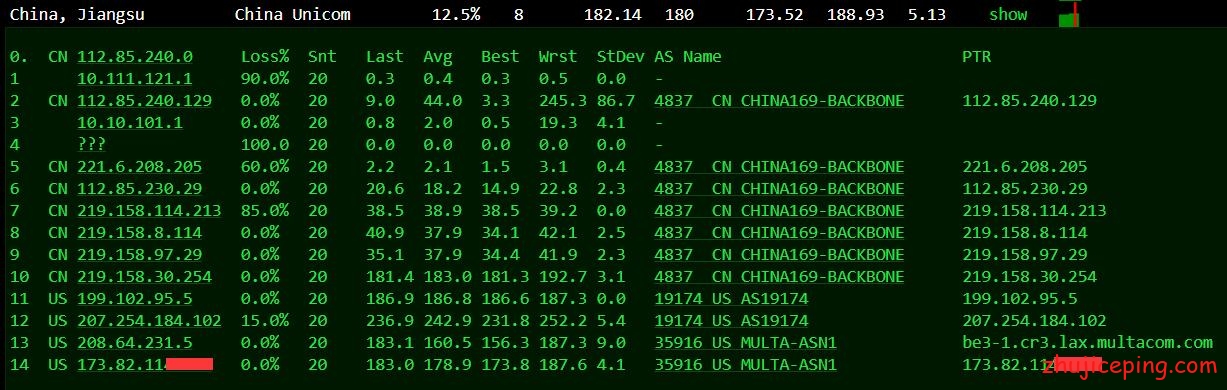Select the 252.2 worst value in hop 12
This screenshot has width=1227, height=390.
click(x=562, y=321)
